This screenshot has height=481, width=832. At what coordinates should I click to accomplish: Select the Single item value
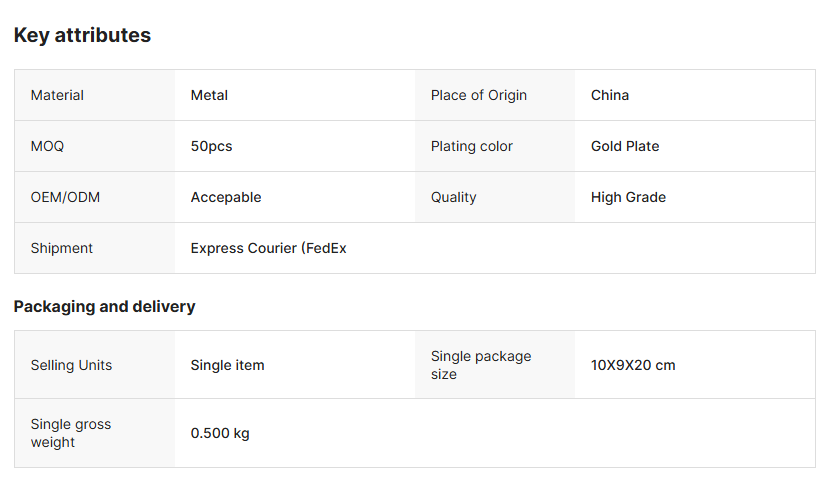(227, 365)
